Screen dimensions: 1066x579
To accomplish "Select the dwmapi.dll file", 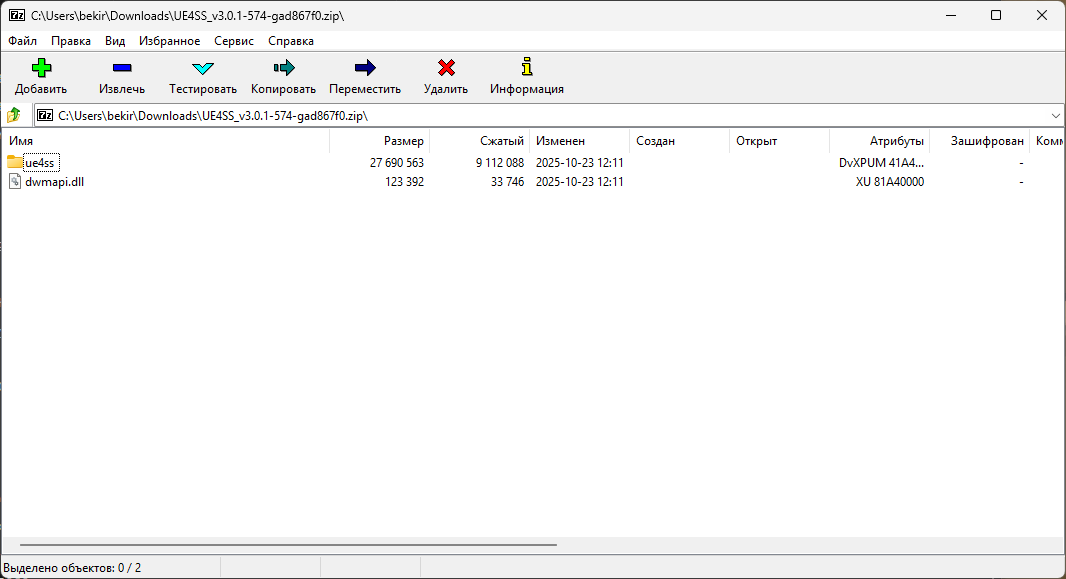I will (54, 182).
